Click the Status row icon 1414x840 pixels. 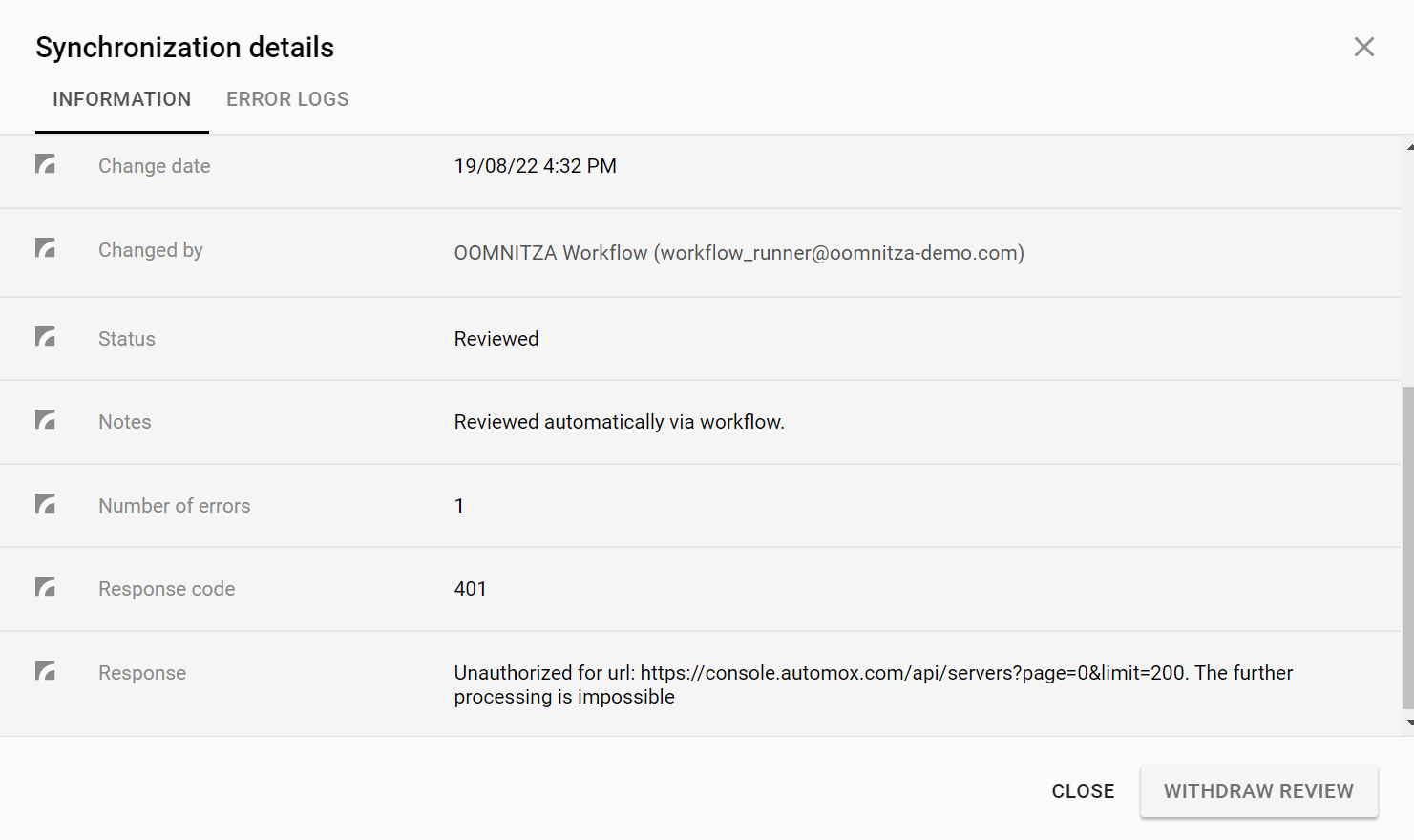[45, 337]
